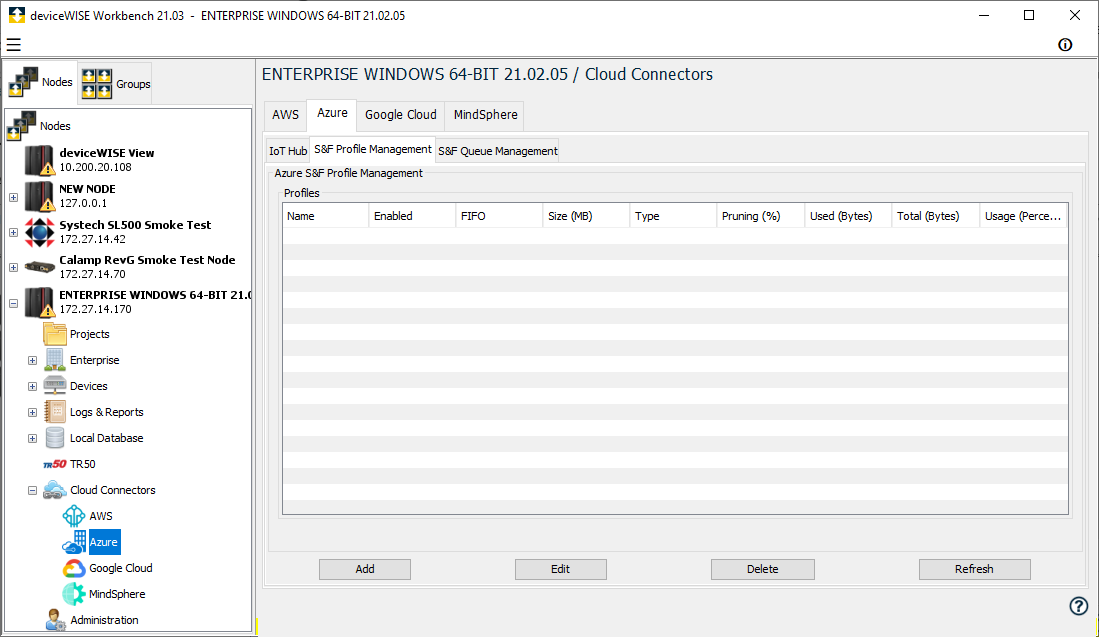
Task: Open the Projects folder icon
Action: (55, 334)
